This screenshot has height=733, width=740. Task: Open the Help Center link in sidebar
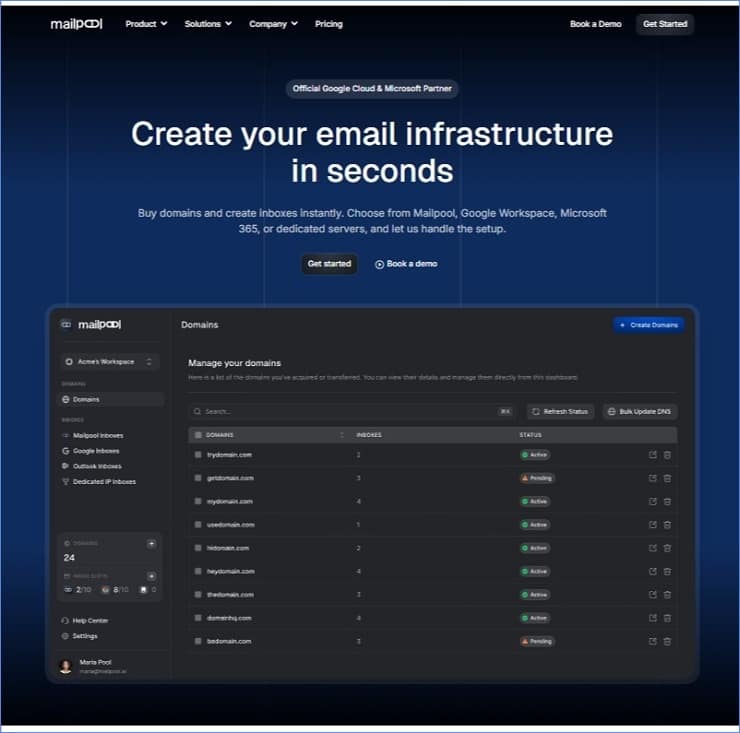tap(90, 620)
